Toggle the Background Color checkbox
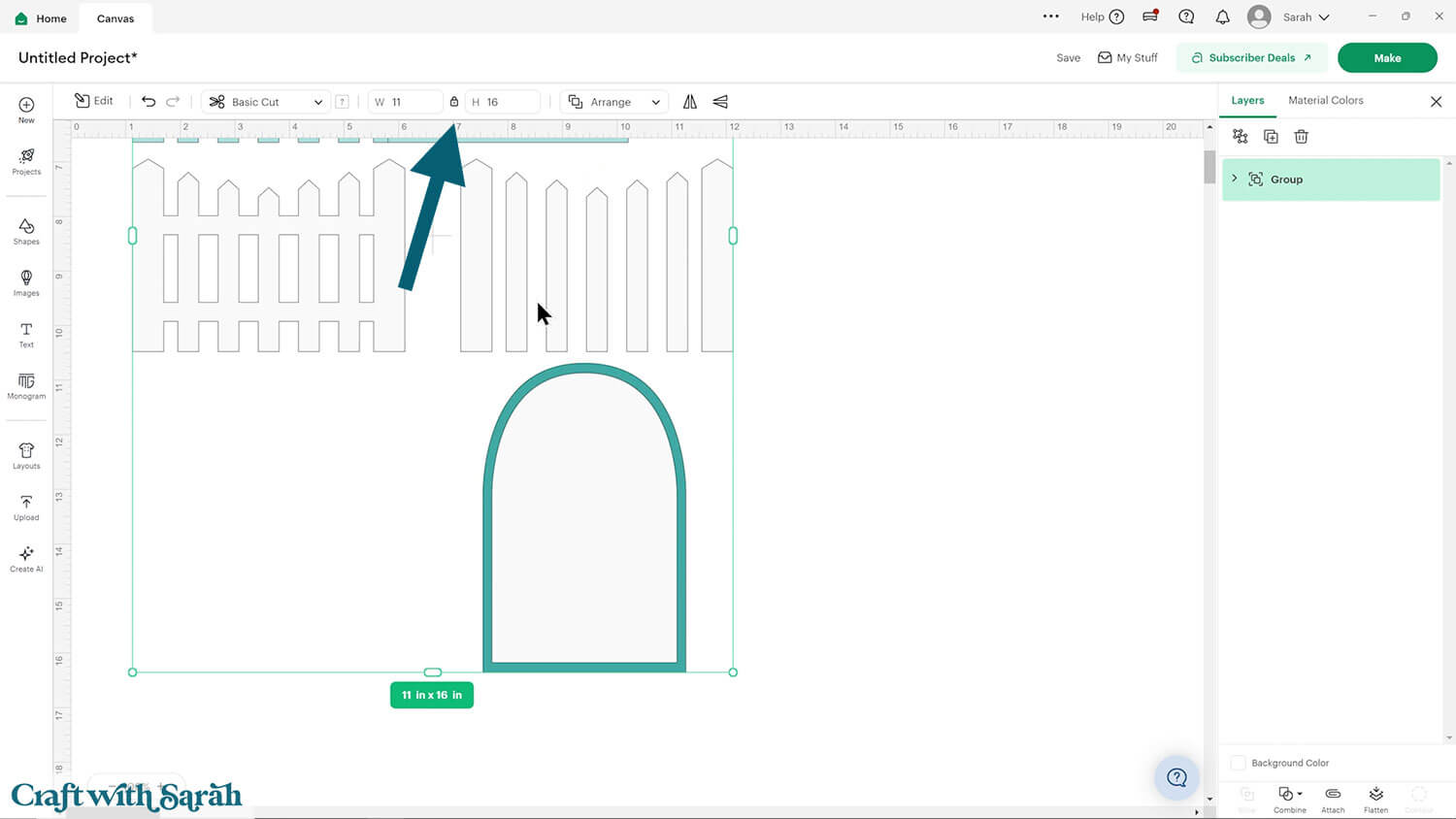 (1238, 763)
